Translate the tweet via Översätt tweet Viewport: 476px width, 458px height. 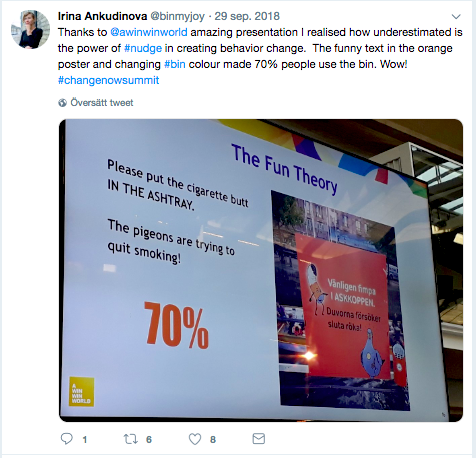click(102, 103)
